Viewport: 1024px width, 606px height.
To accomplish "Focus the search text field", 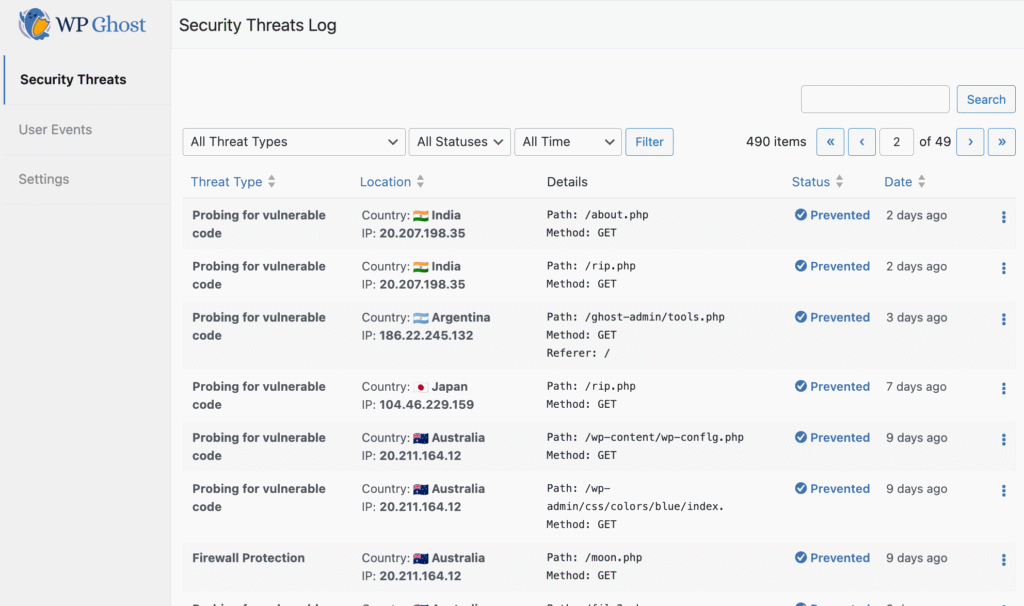I will point(875,99).
